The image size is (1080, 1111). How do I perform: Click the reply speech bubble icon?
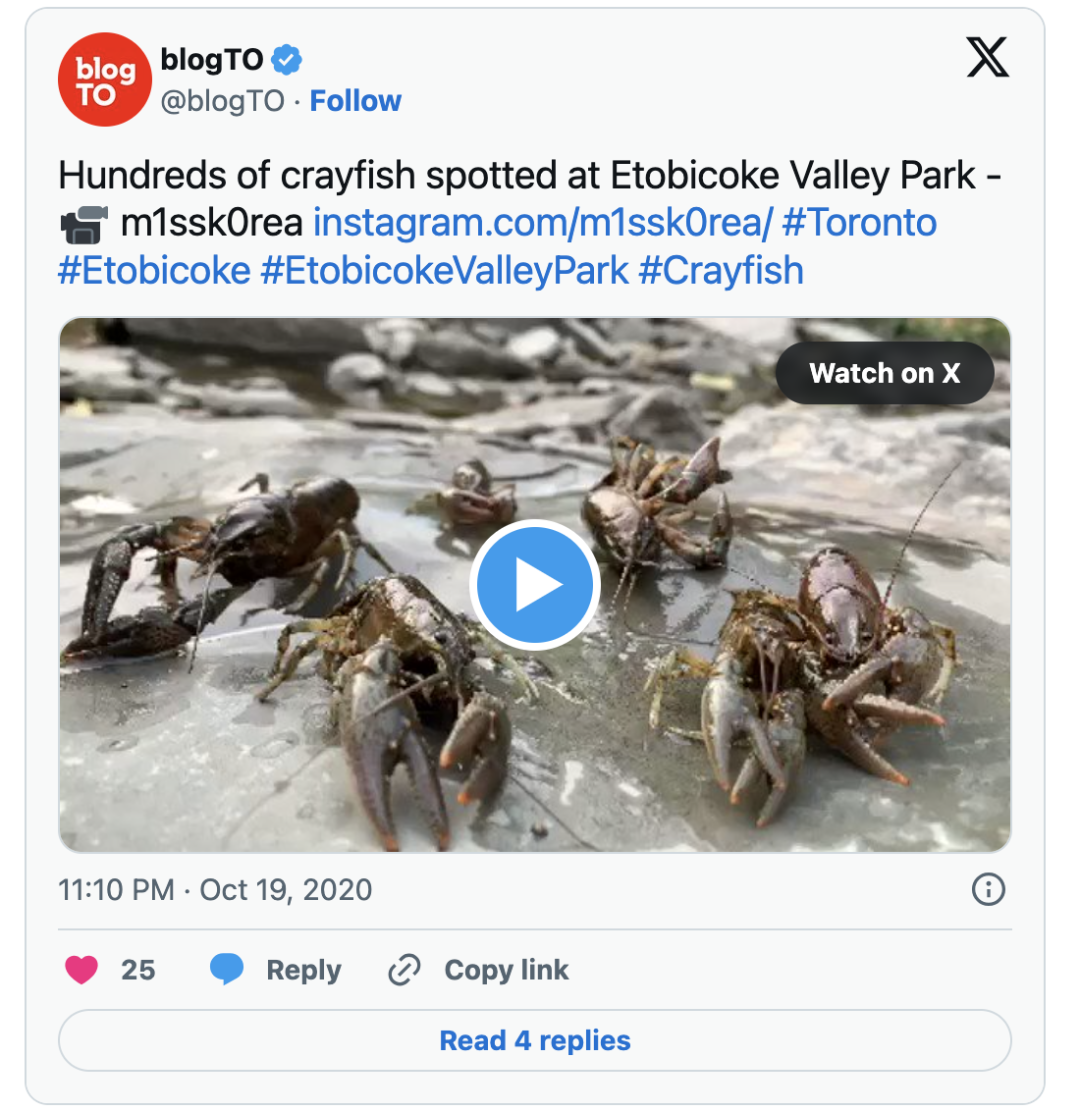[227, 970]
